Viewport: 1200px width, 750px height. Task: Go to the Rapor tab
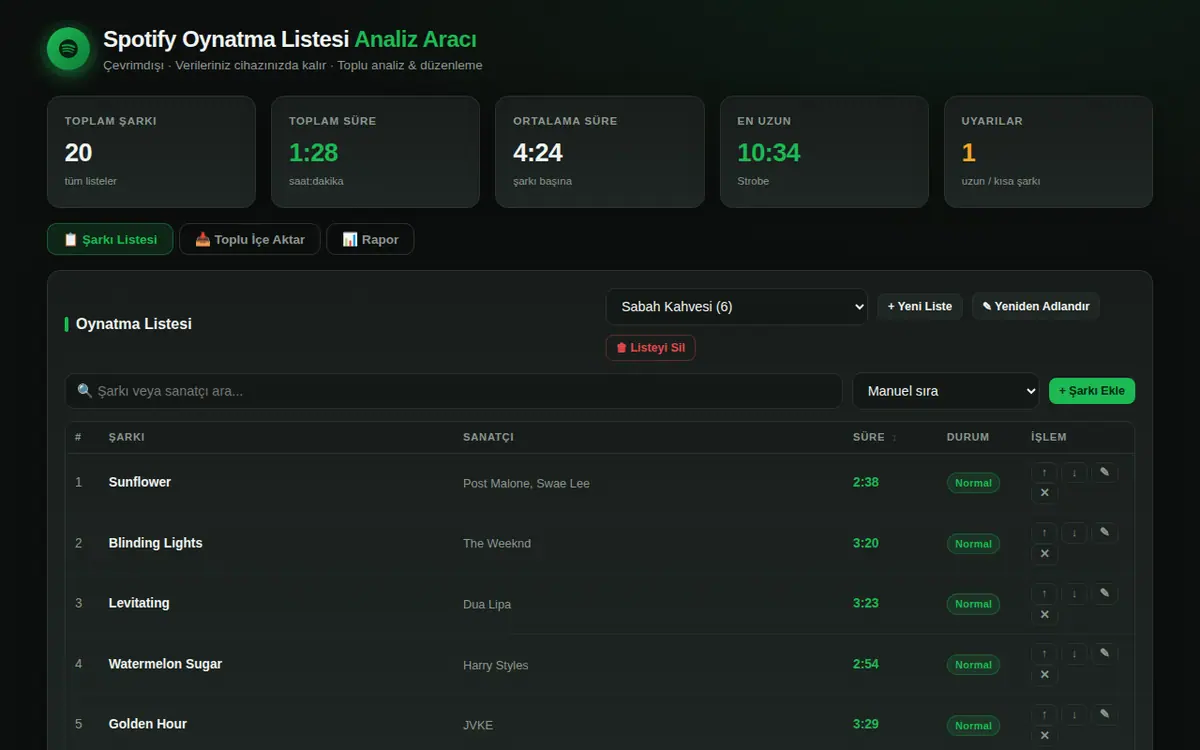pyautogui.click(x=370, y=240)
